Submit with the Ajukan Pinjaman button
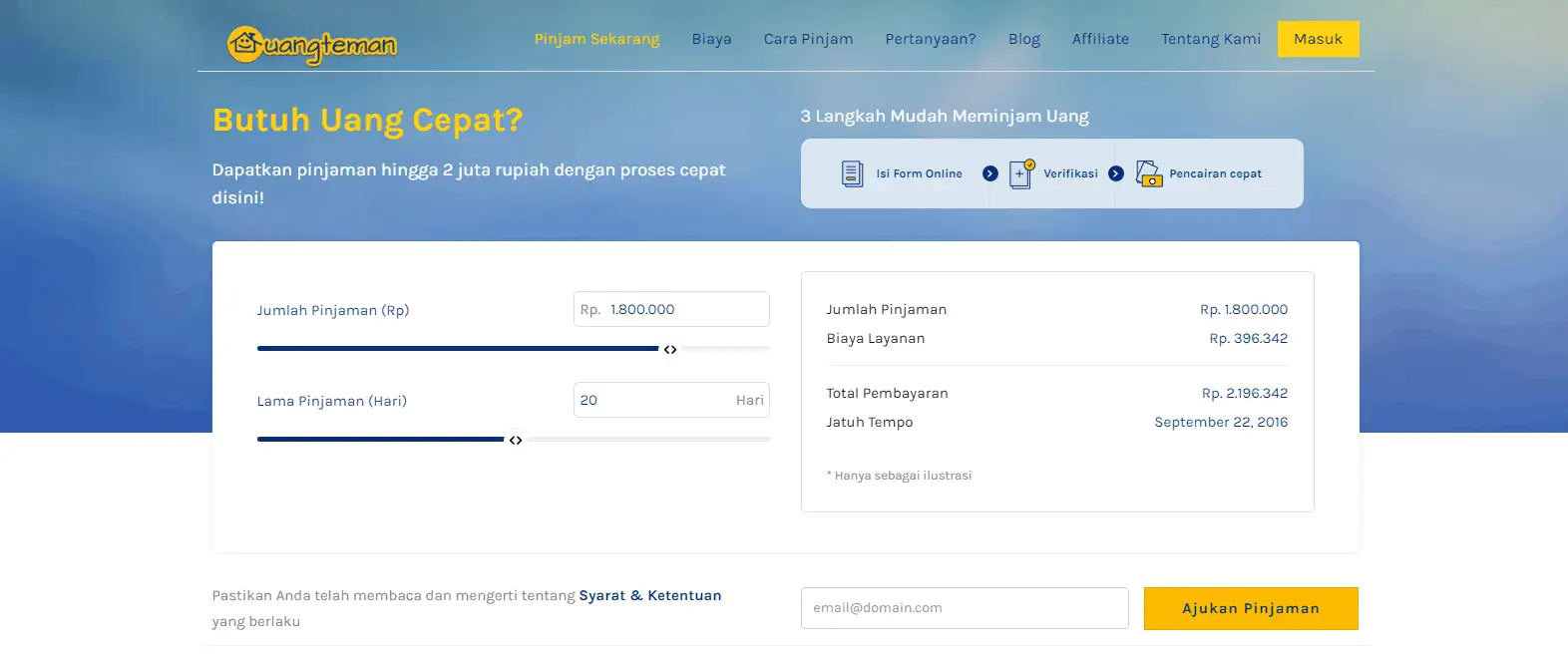Image resolution: width=1568 pixels, height=658 pixels. coord(1250,608)
